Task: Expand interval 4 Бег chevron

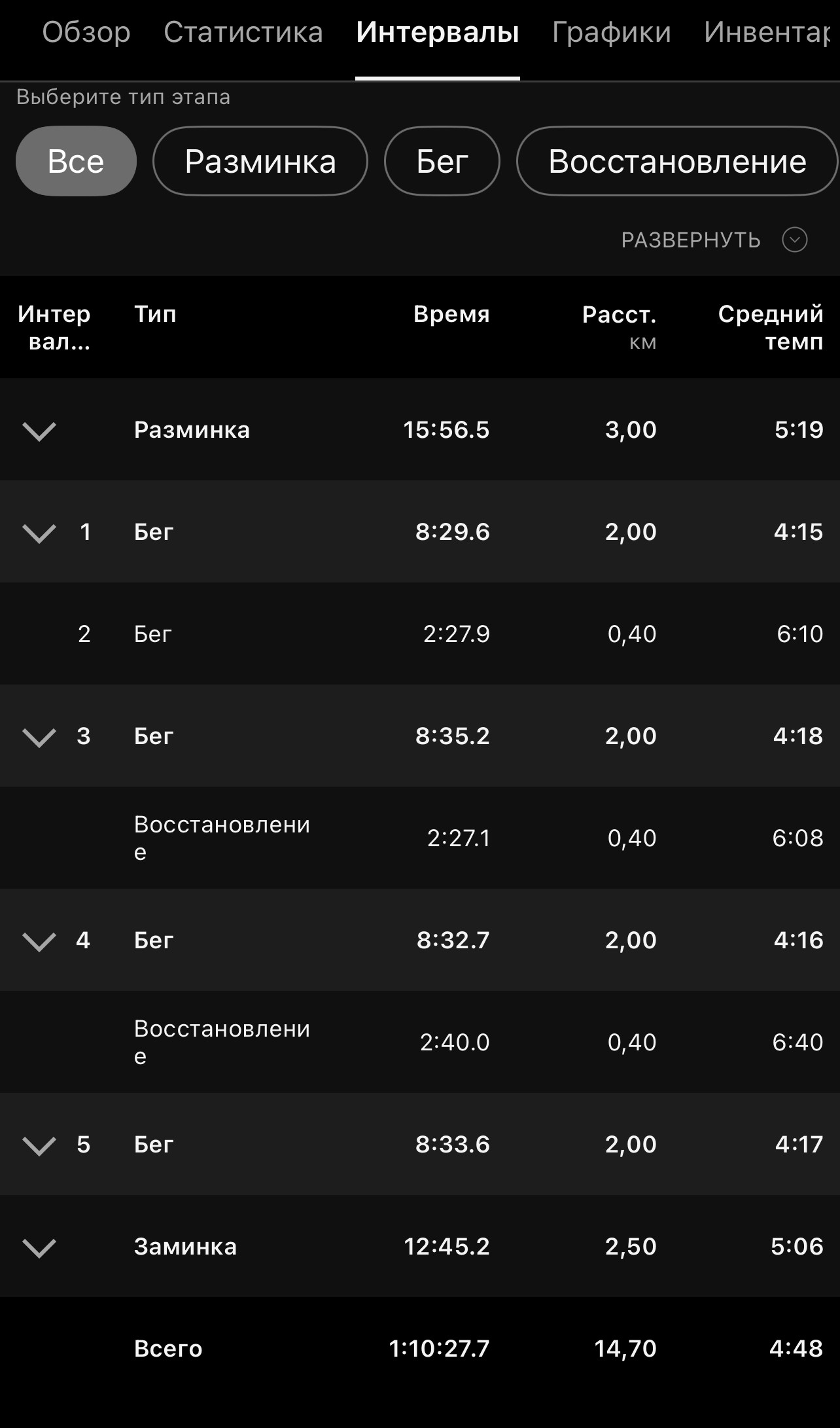Action: coord(39,942)
